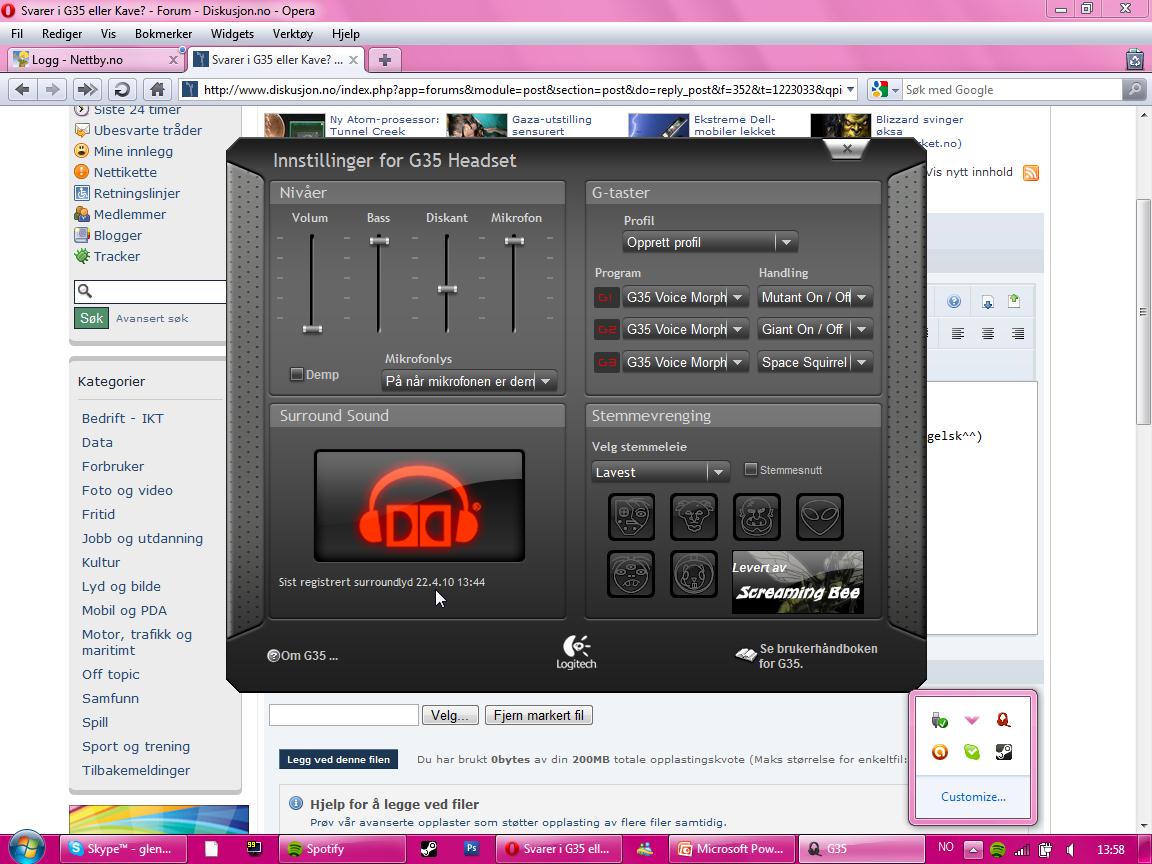This screenshot has height=864, width=1152.
Task: Open the Velg stemmeleie Lavest dropdown
Action: [x=660, y=472]
